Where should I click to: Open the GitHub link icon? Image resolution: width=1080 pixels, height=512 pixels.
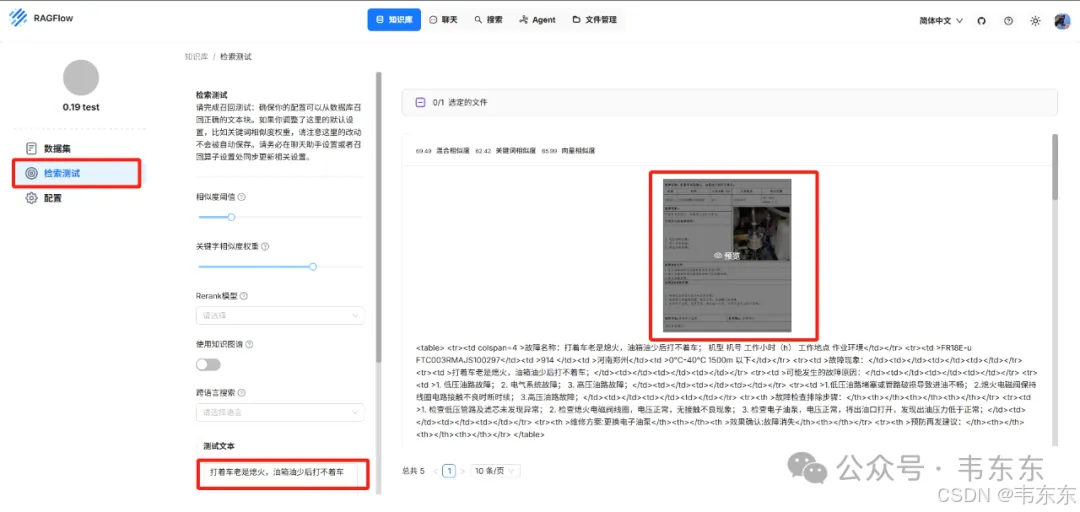pyautogui.click(x=982, y=21)
